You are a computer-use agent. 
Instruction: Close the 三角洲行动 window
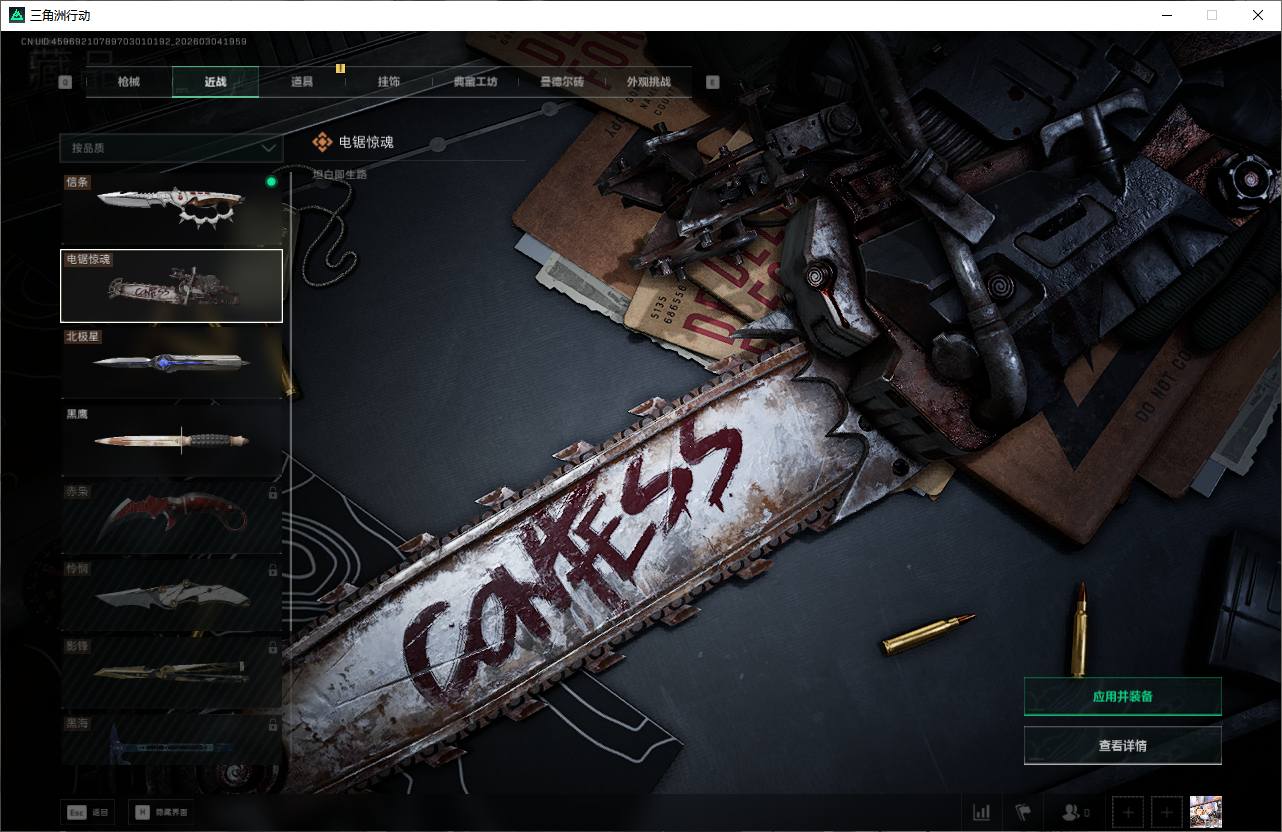(x=1258, y=15)
